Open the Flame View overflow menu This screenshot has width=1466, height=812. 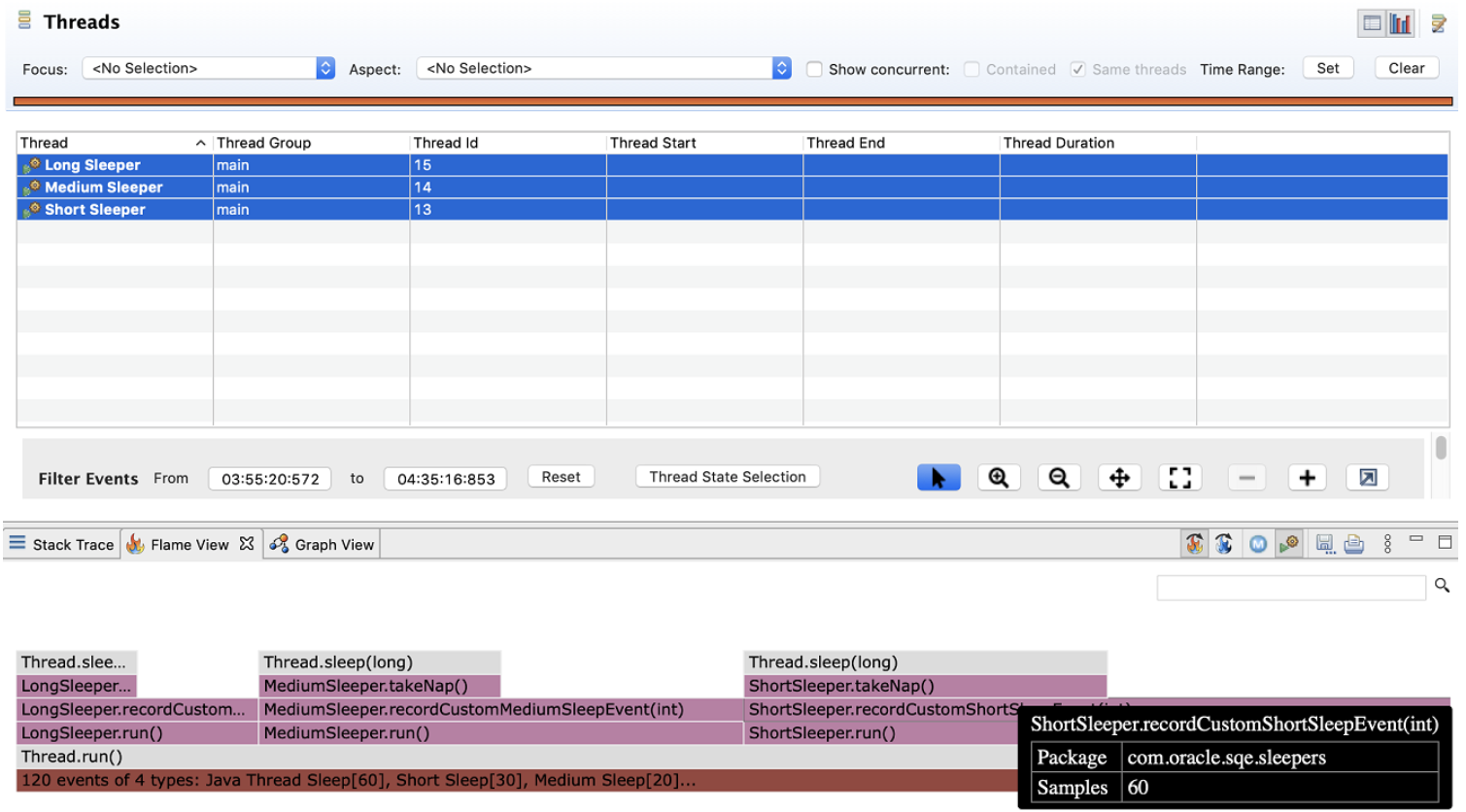coord(1386,543)
